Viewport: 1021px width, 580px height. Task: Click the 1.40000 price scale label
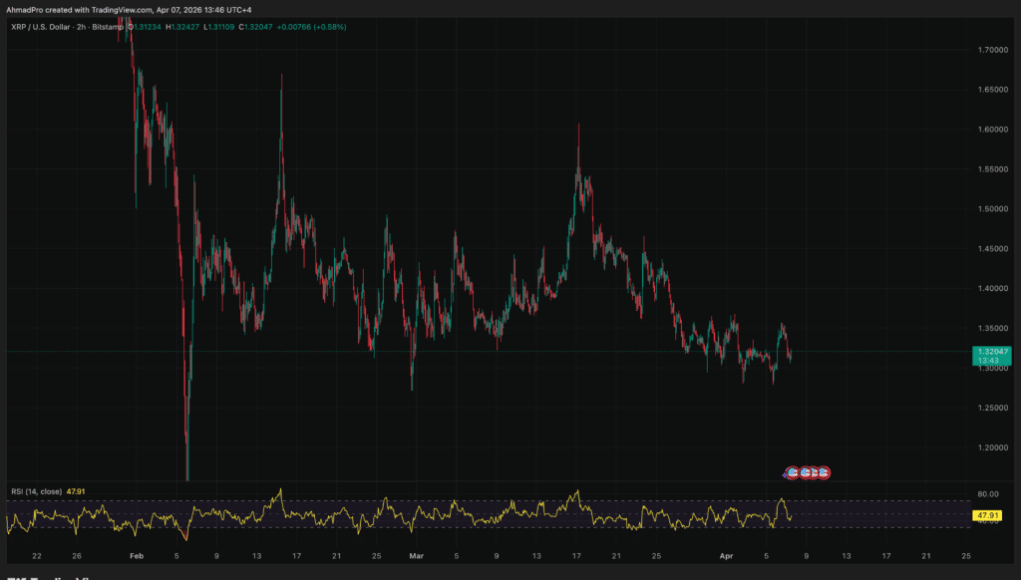pos(991,289)
